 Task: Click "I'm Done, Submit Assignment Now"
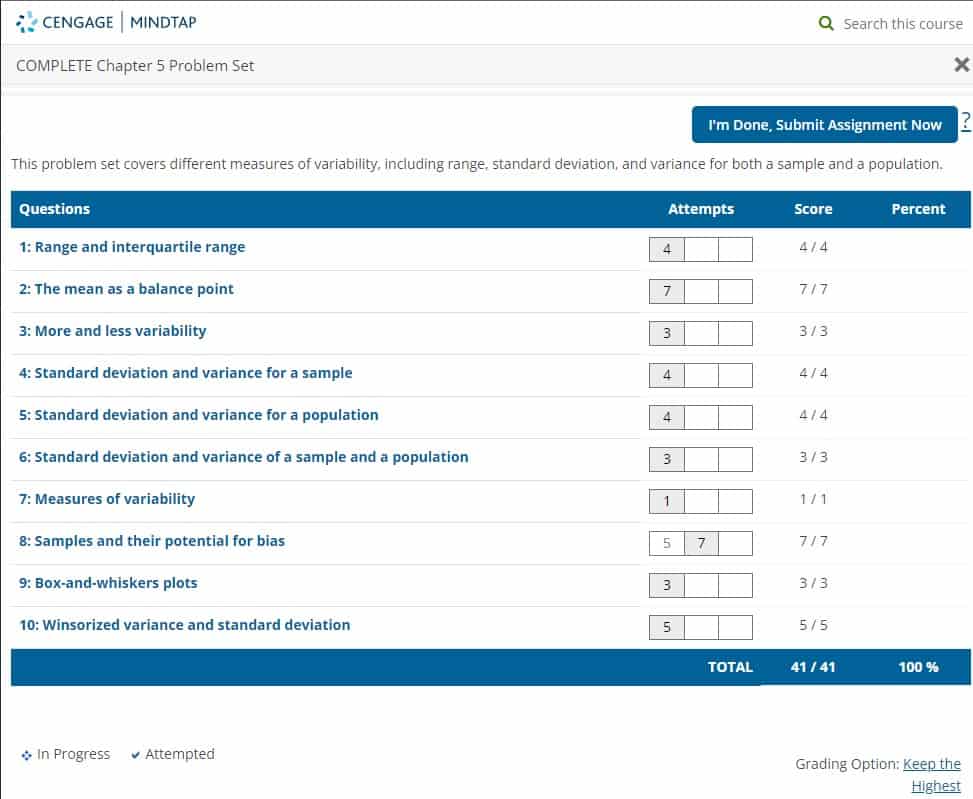pyautogui.click(x=824, y=124)
